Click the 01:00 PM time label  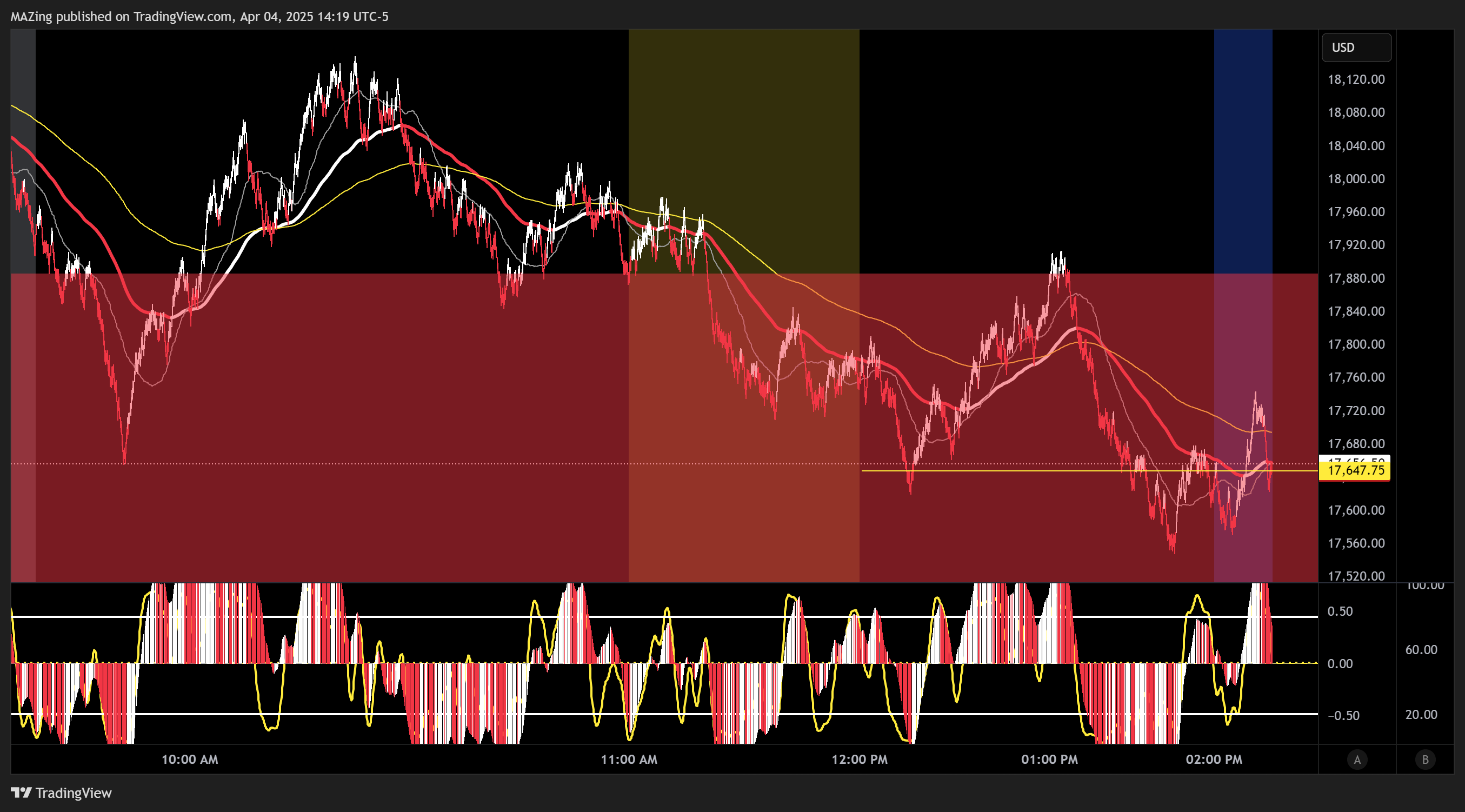pyautogui.click(x=1049, y=759)
